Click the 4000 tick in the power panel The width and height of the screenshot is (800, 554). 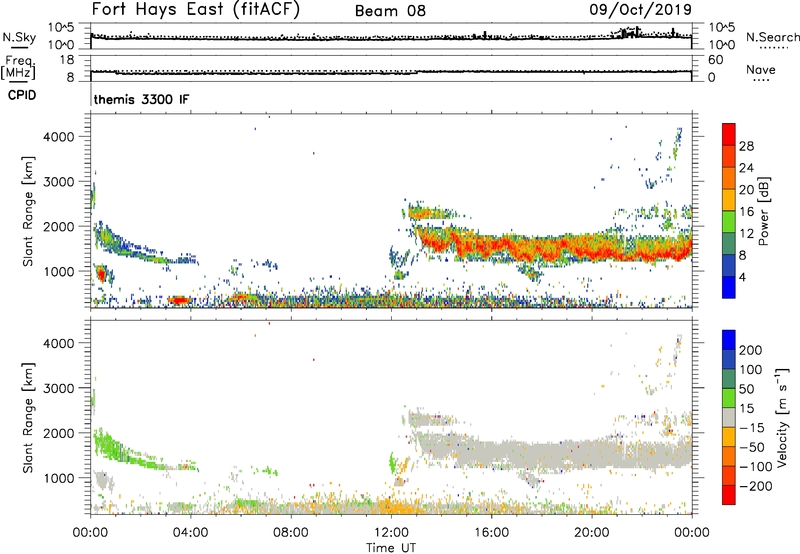point(59,137)
